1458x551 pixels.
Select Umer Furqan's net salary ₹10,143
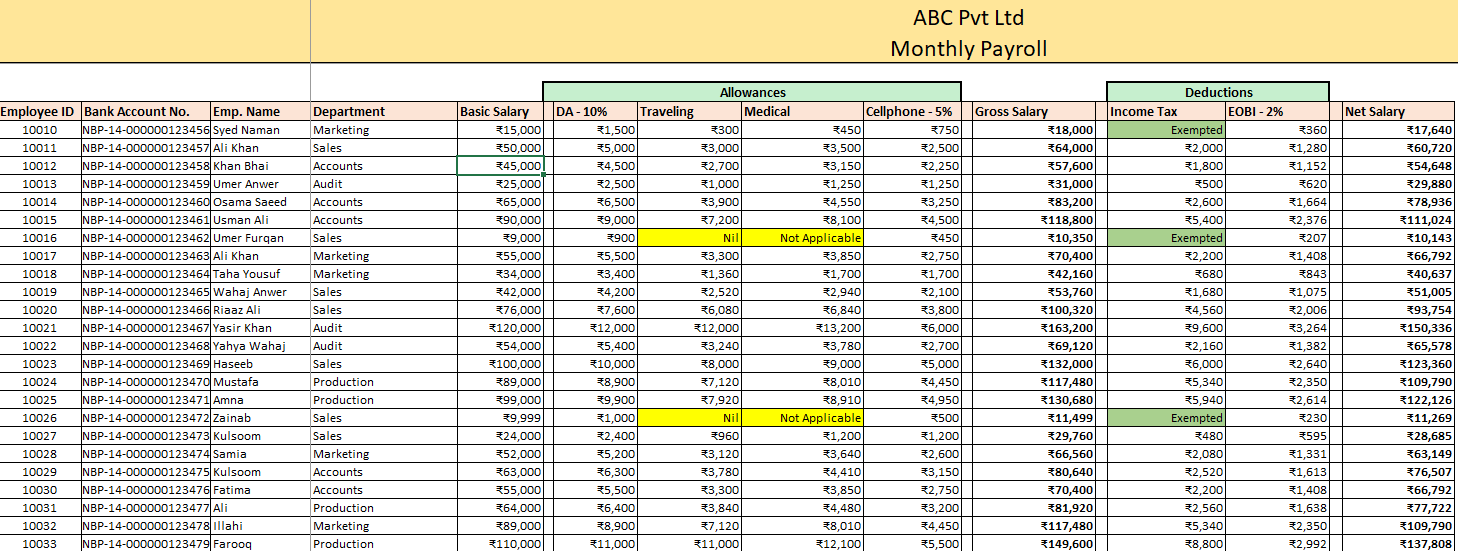coord(1398,238)
